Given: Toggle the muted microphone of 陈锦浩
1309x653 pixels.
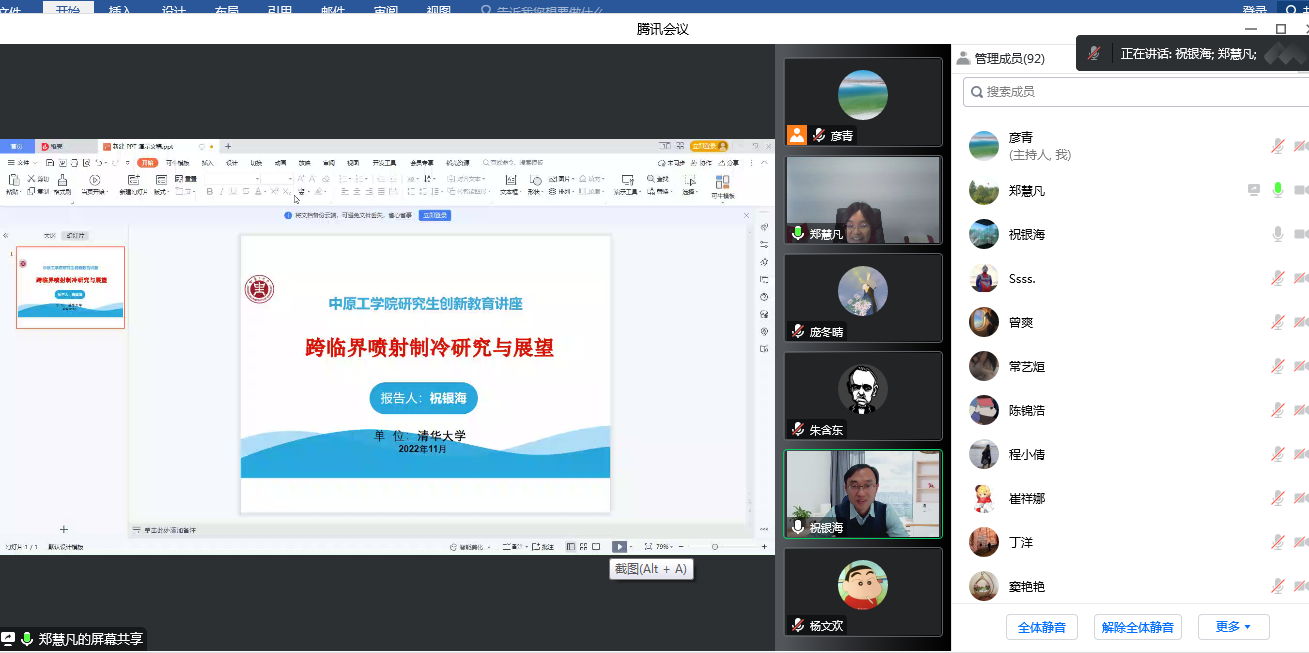Looking at the screenshot, I should [1277, 410].
